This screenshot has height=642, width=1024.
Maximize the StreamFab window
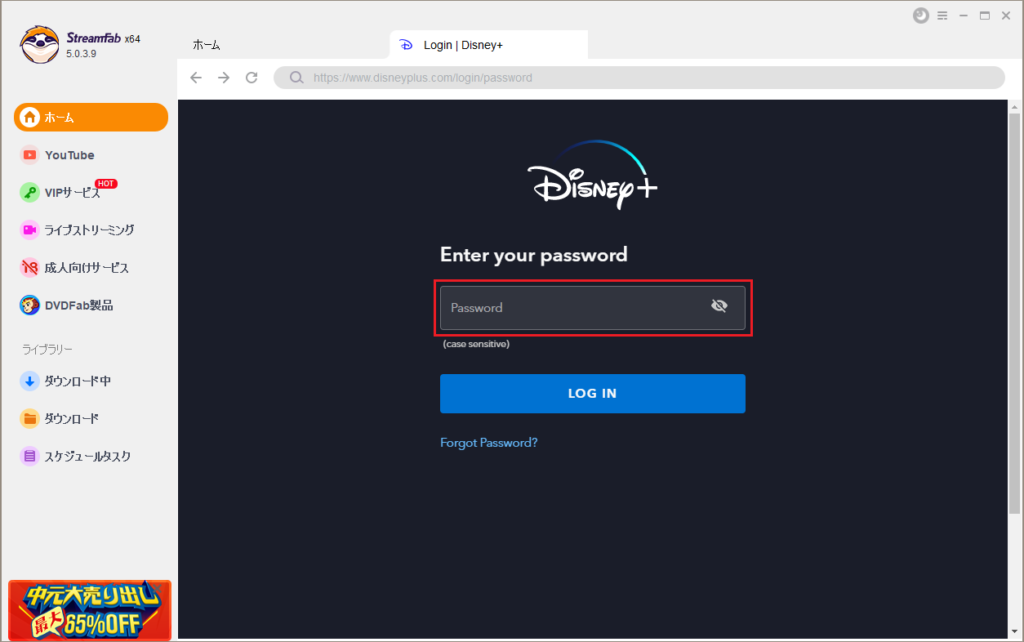pyautogui.click(x=985, y=16)
